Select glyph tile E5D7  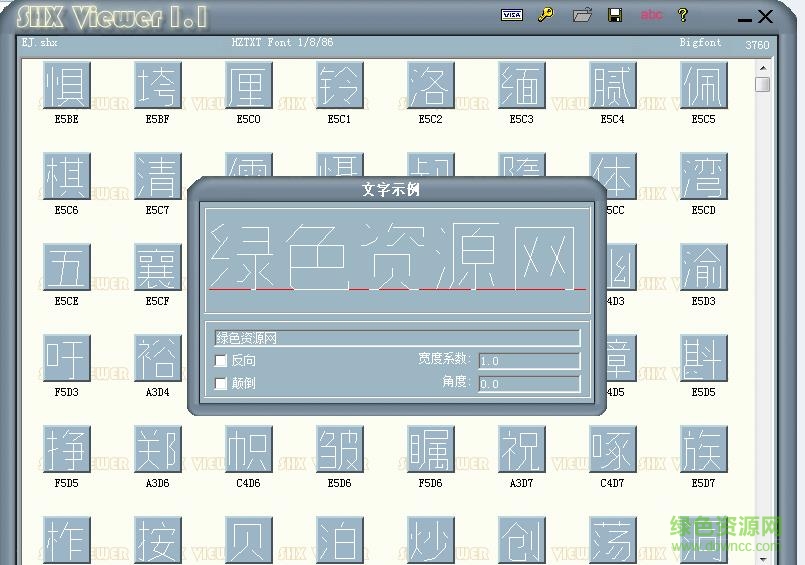704,449
